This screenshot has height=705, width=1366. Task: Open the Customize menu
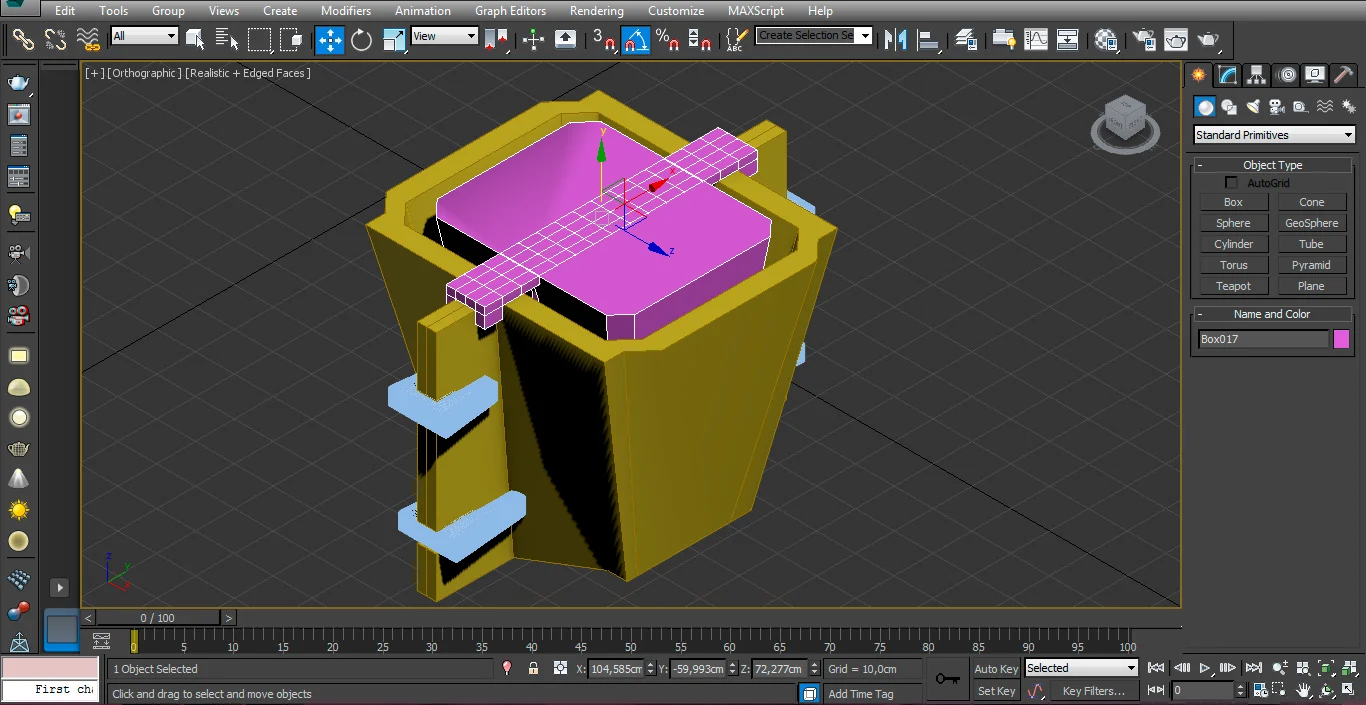[676, 11]
